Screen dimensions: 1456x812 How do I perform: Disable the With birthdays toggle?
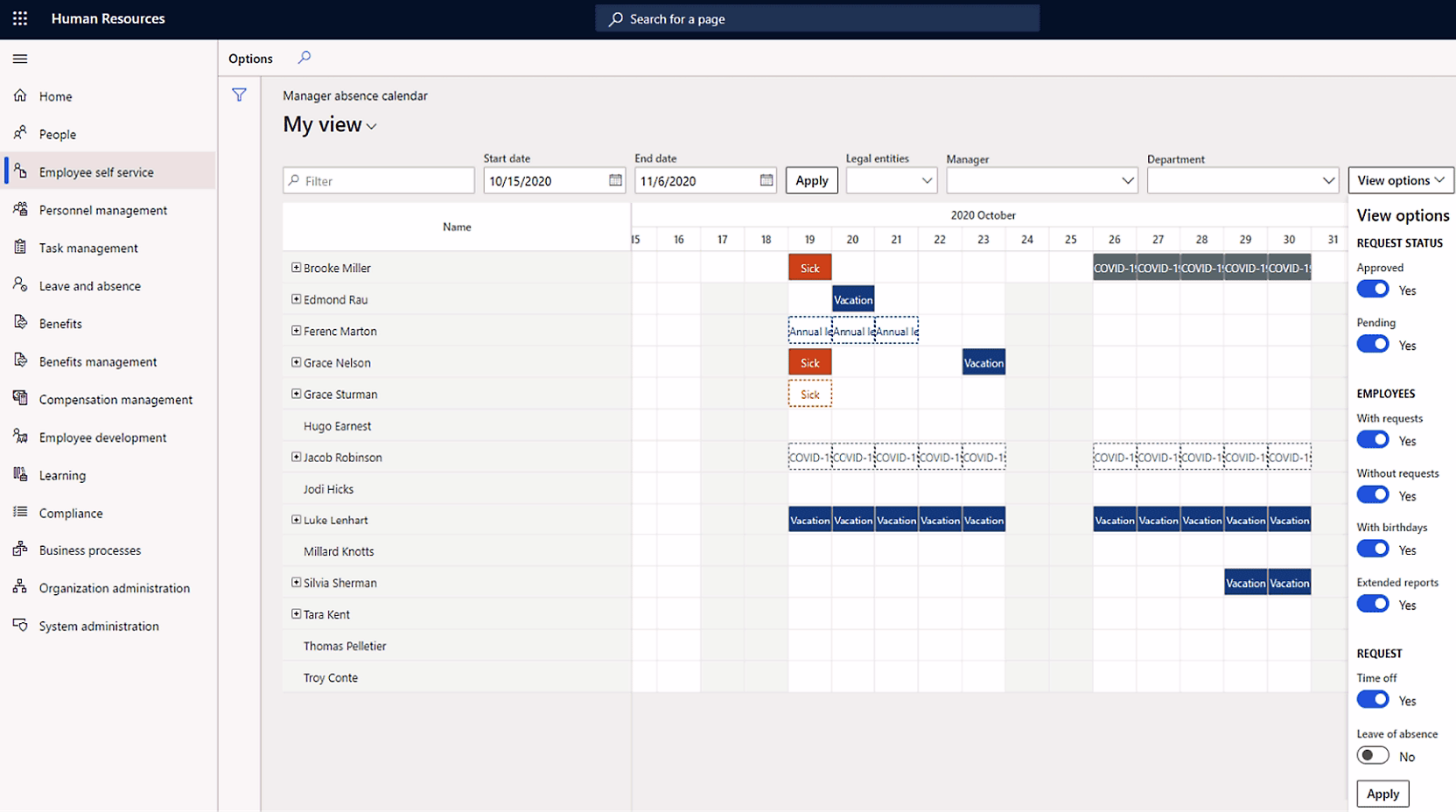coord(1372,549)
